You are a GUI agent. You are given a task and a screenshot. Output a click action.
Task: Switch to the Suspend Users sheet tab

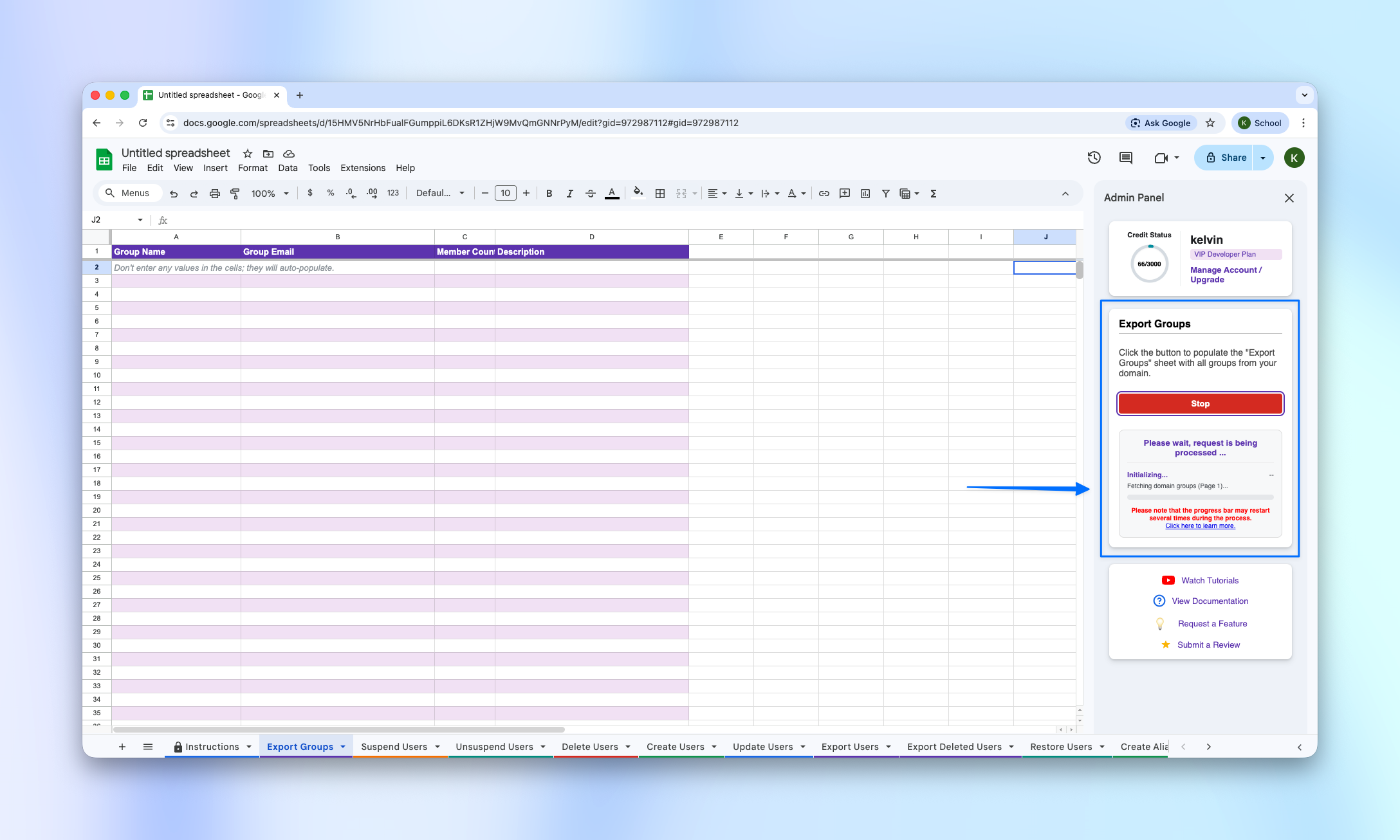[x=394, y=747]
